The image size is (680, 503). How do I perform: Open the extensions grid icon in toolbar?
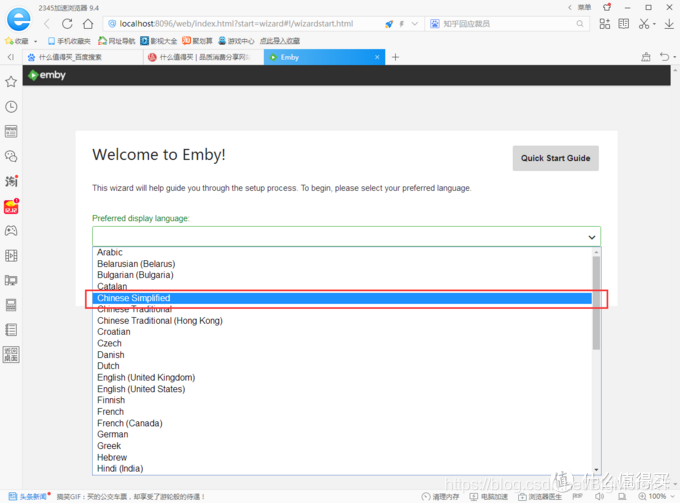coord(605,24)
